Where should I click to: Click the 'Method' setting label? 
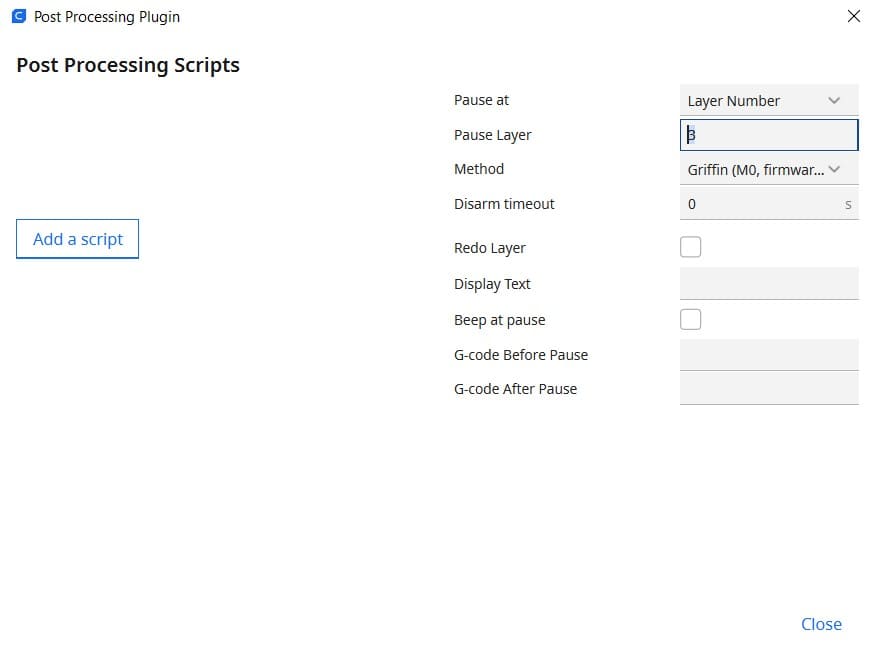pyautogui.click(x=479, y=169)
